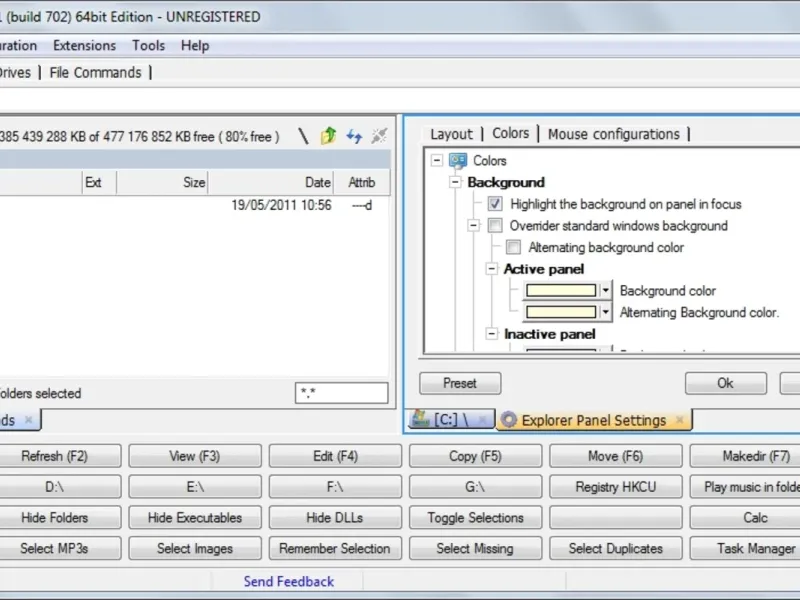Switch to the Mouse configurations tab

(614, 134)
